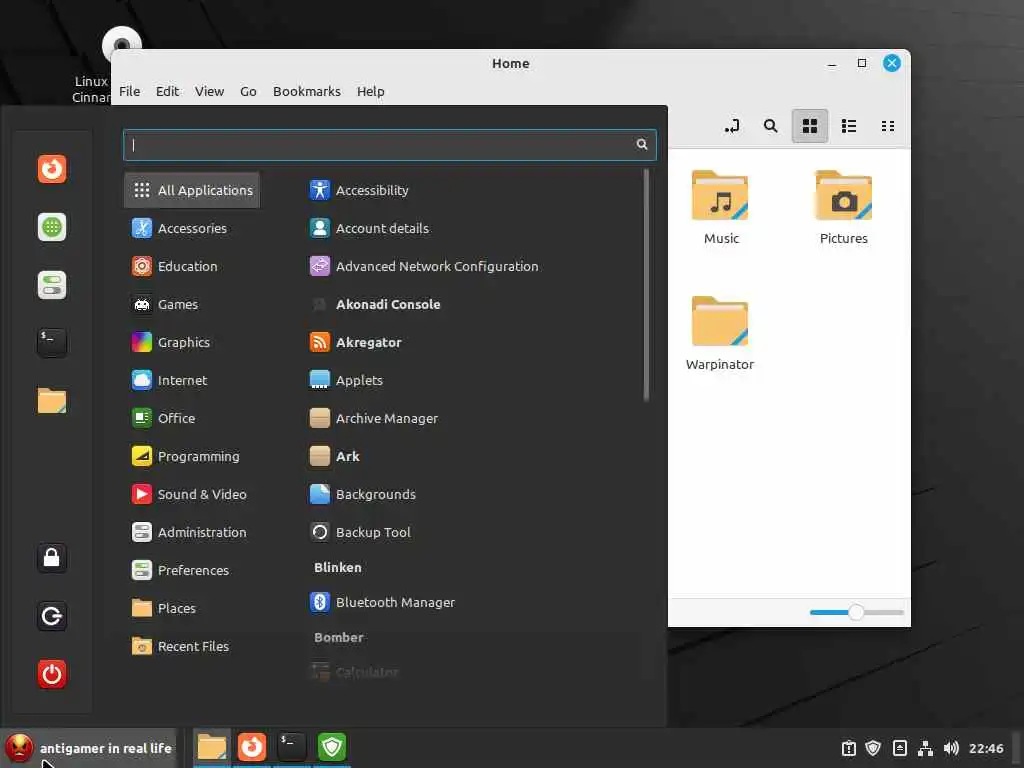Click the Lock Screen icon in the menu
Viewport: 1024px width, 768px height.
[52, 558]
